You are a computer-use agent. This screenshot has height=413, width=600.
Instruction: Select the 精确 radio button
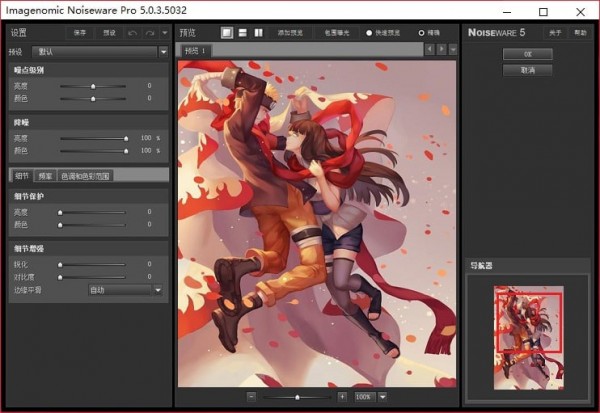click(420, 33)
